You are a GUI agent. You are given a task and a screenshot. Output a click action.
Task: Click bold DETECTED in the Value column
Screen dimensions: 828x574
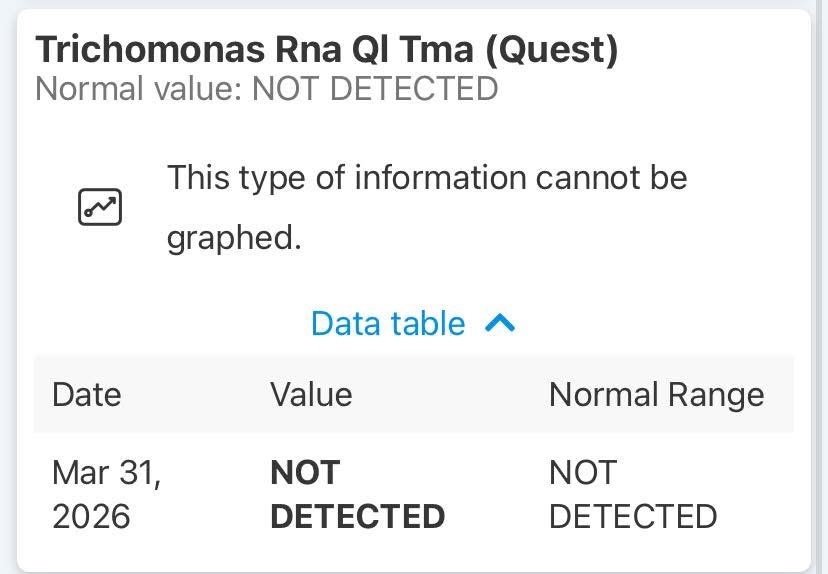pos(358,516)
